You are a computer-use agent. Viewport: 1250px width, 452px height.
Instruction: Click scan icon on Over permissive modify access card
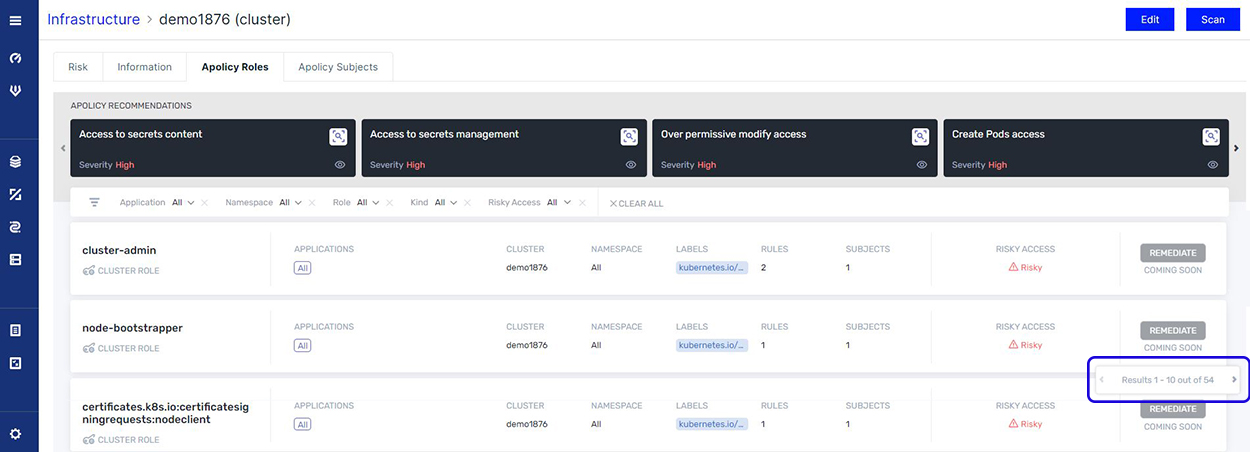(x=920, y=137)
